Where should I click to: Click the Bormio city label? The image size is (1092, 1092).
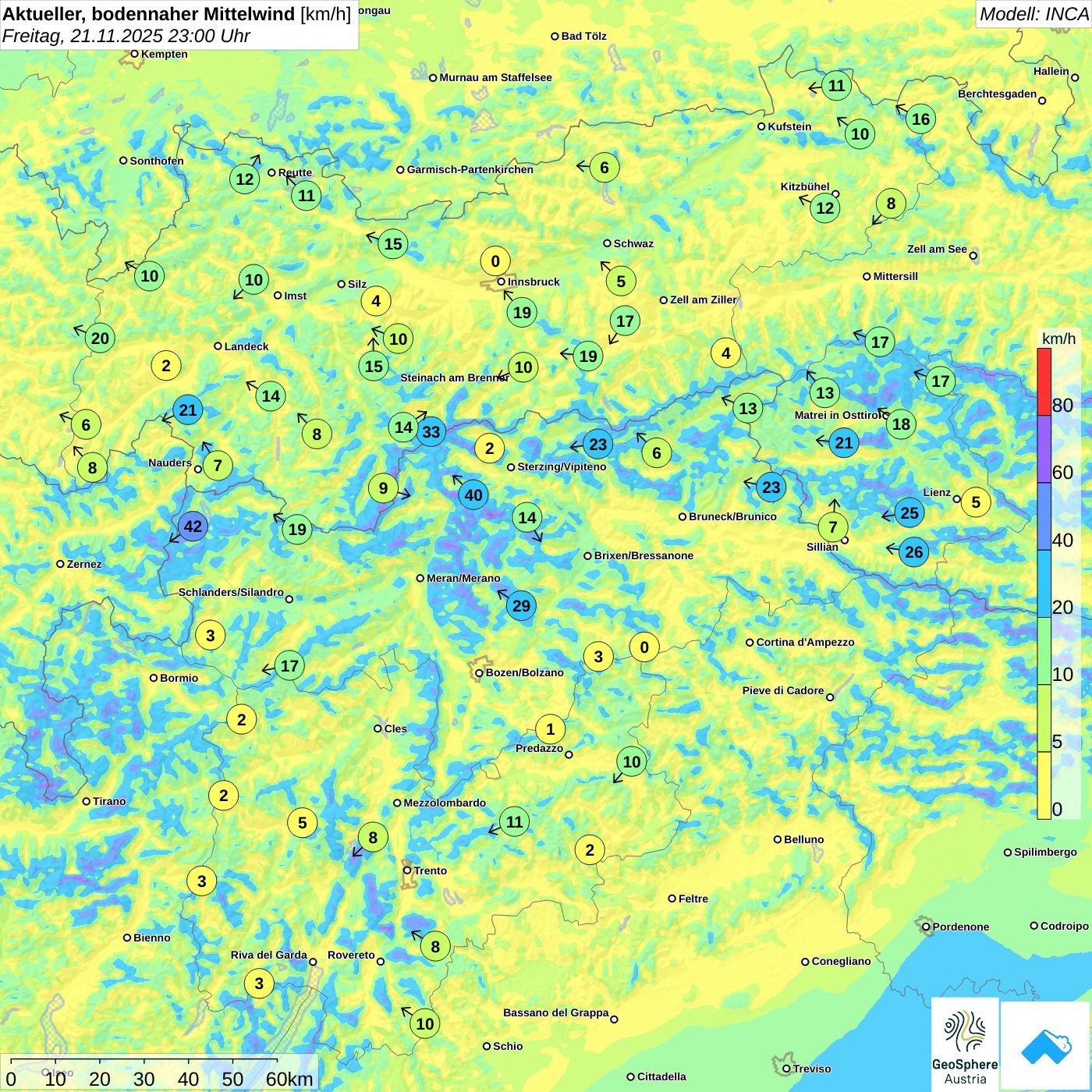pyautogui.click(x=179, y=678)
